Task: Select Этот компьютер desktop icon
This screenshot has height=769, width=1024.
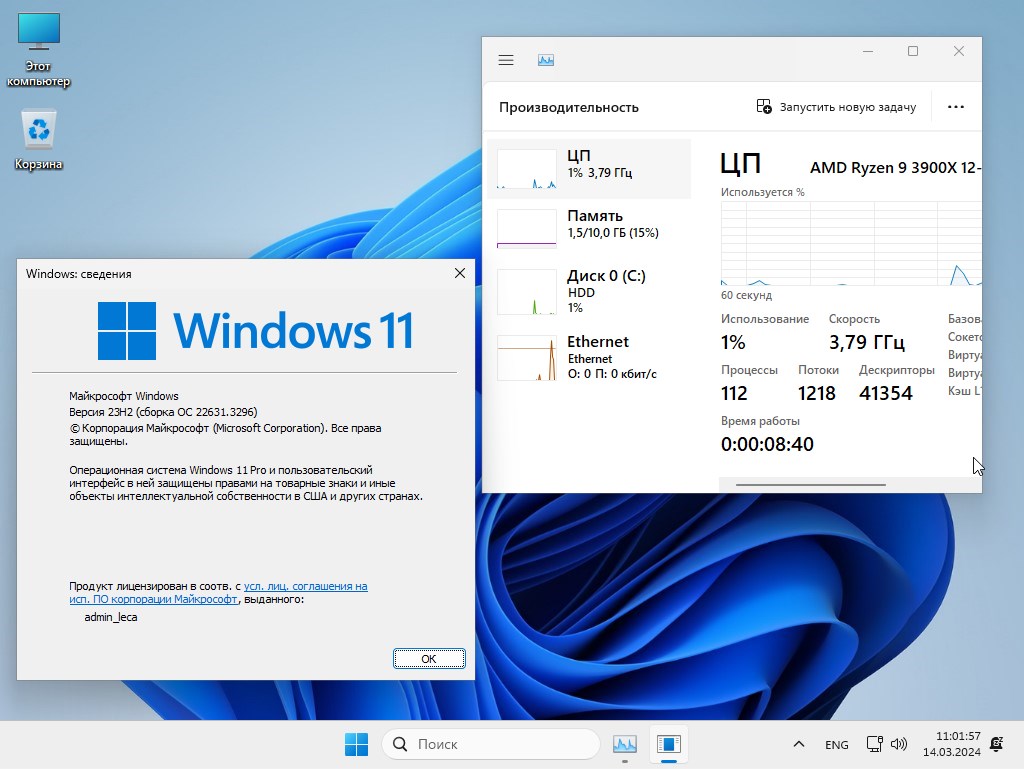Action: click(39, 50)
